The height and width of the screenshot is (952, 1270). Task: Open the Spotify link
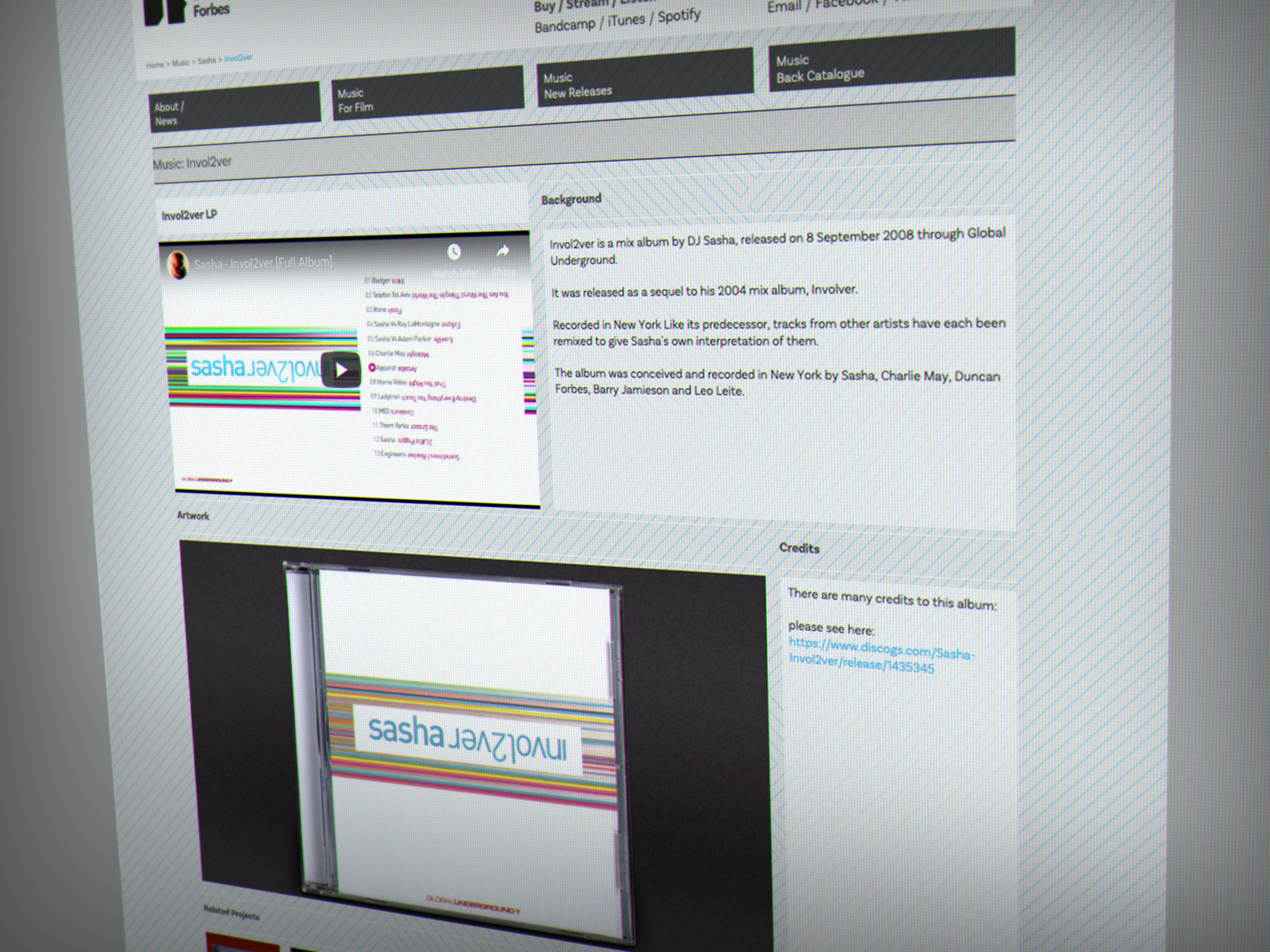click(x=679, y=15)
